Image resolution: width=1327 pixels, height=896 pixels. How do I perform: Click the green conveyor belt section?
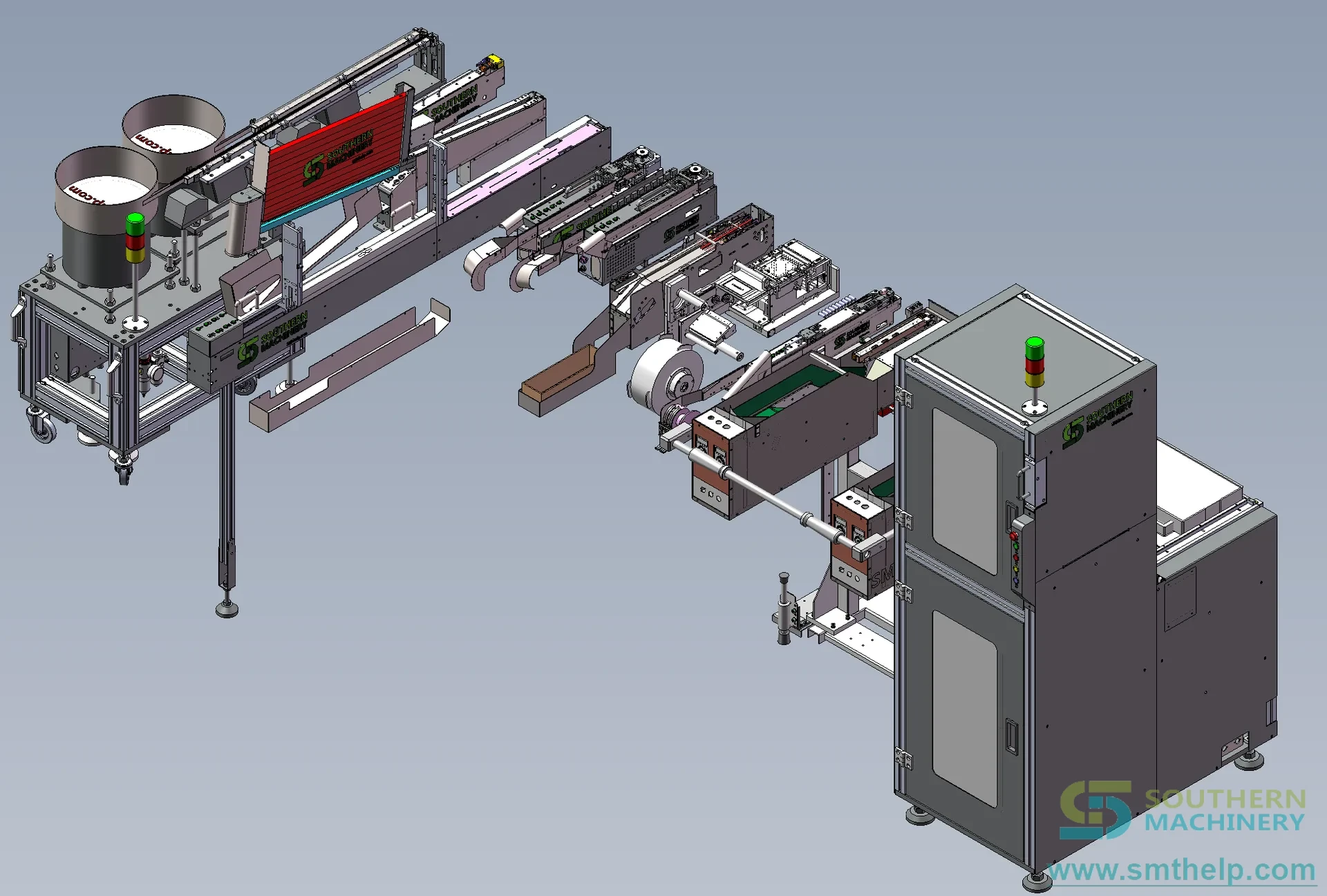pyautogui.click(x=787, y=392)
